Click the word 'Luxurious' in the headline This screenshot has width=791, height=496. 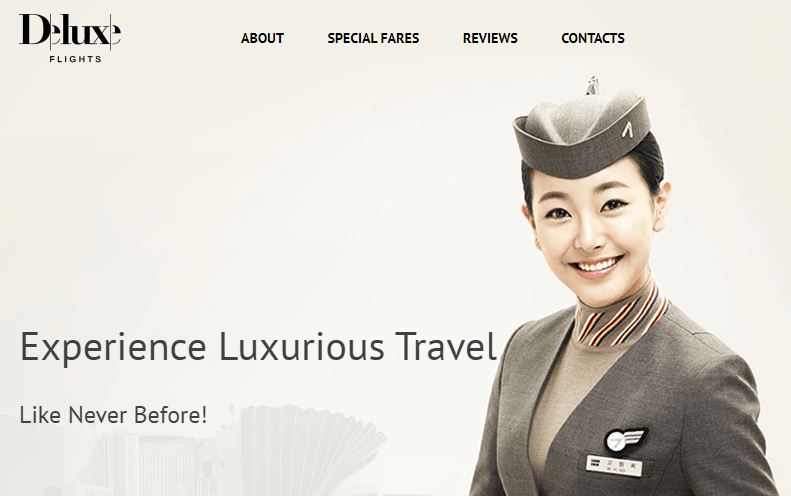click(x=302, y=347)
